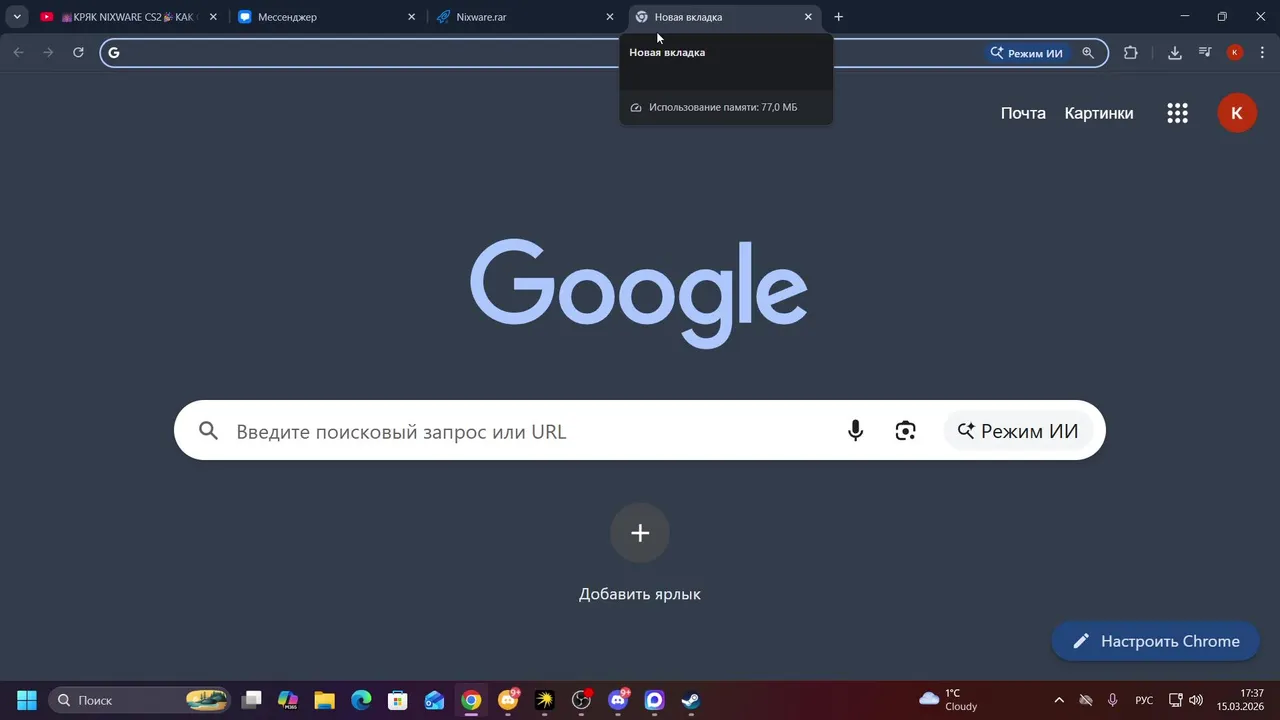Open Steam on taskbar

[x=691, y=700]
